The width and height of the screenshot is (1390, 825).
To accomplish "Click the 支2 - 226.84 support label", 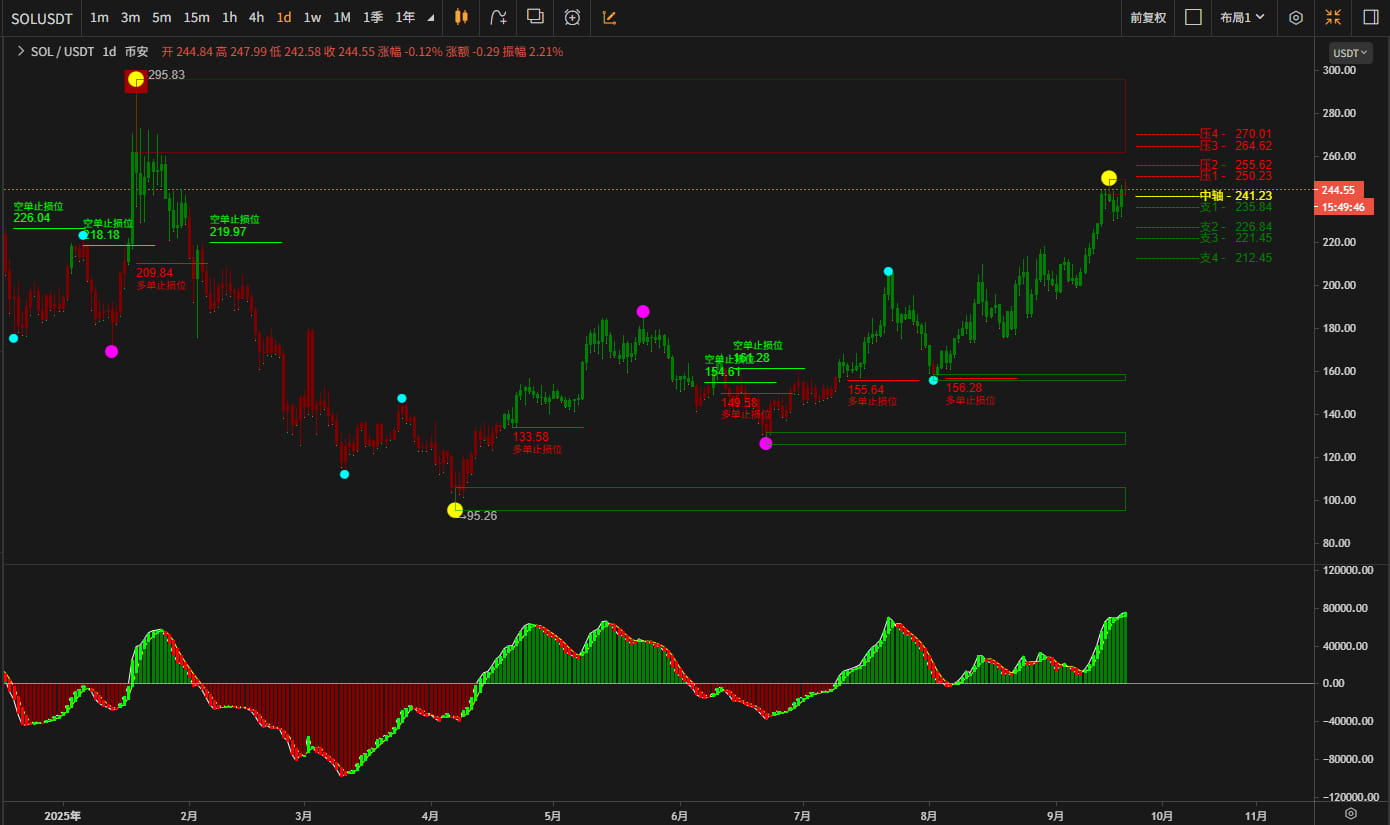I will [x=1236, y=227].
